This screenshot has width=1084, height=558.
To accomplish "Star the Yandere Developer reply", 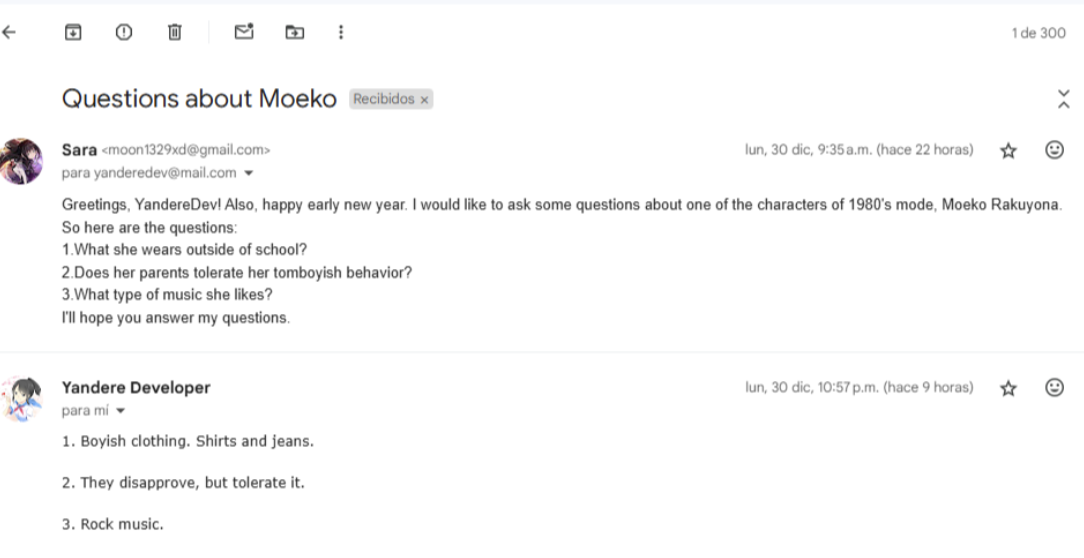I will pos(1008,388).
